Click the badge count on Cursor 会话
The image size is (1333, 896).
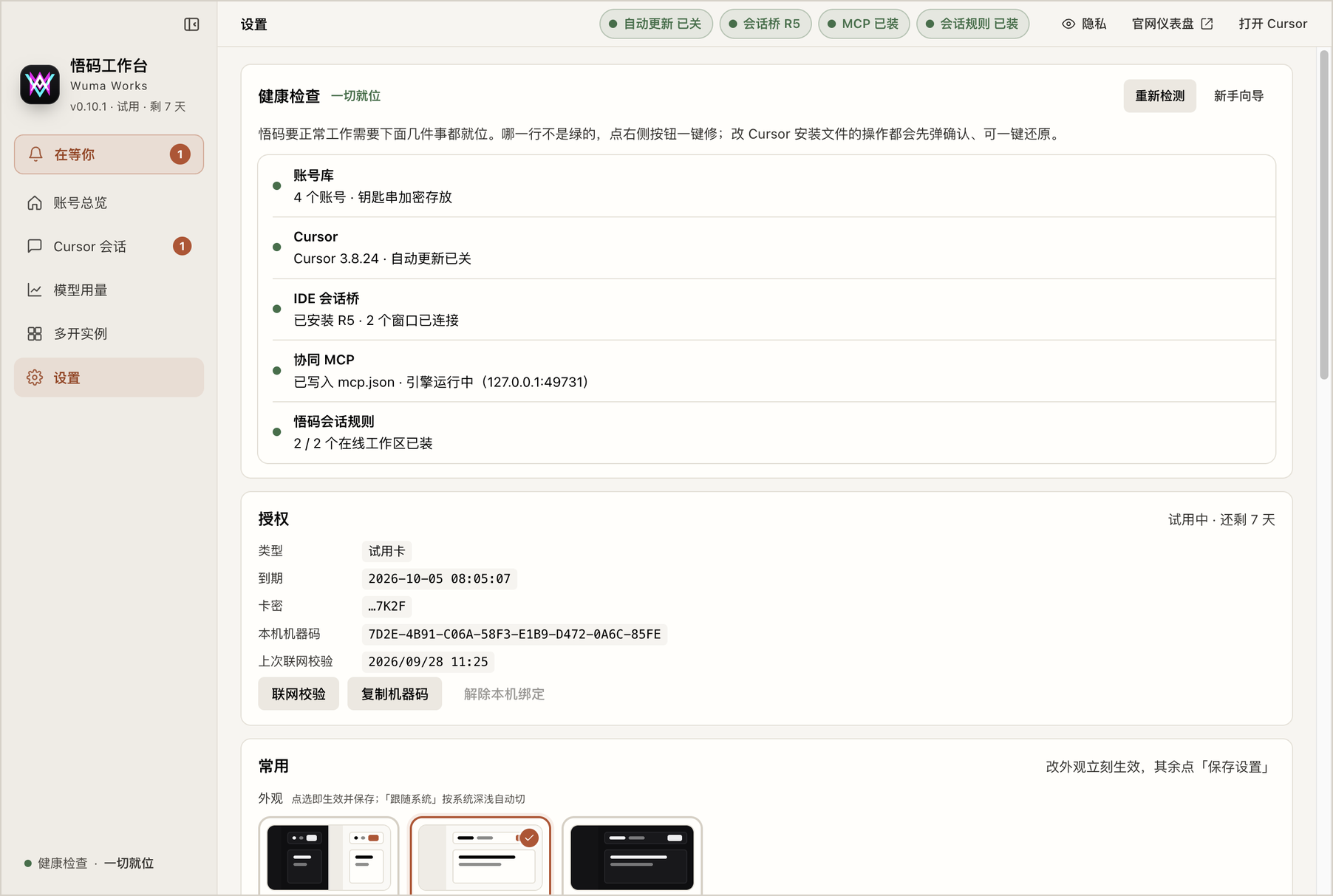(183, 246)
